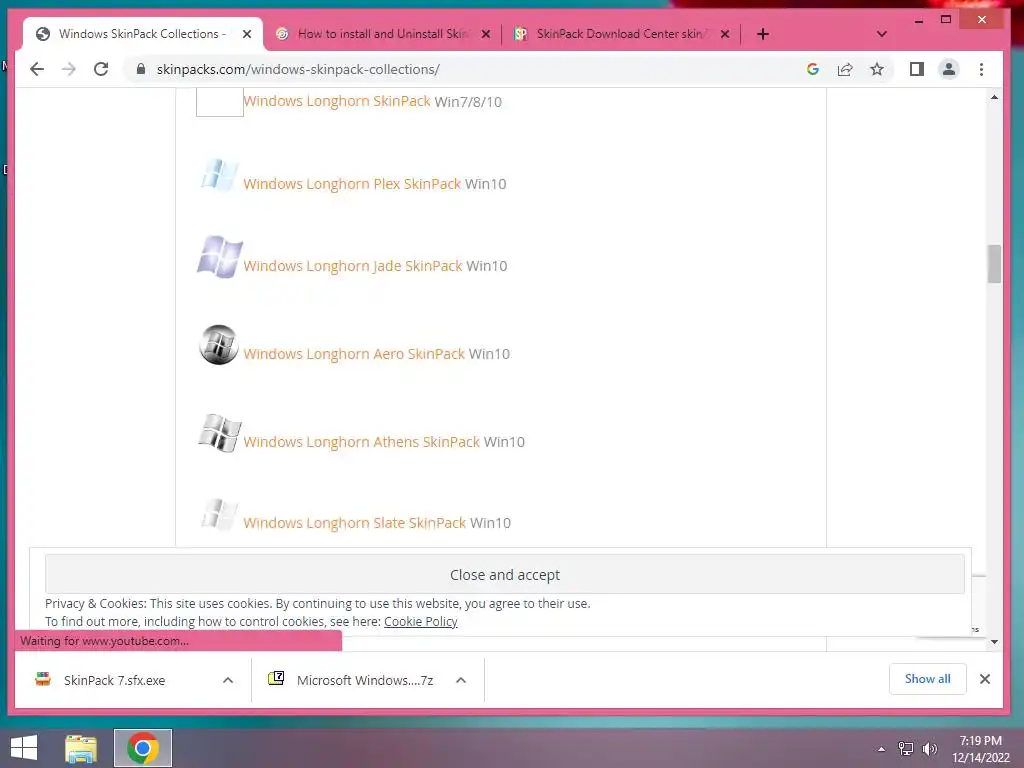Viewport: 1024px width, 768px height.
Task: Bookmark this page with the star icon
Action: [876, 69]
